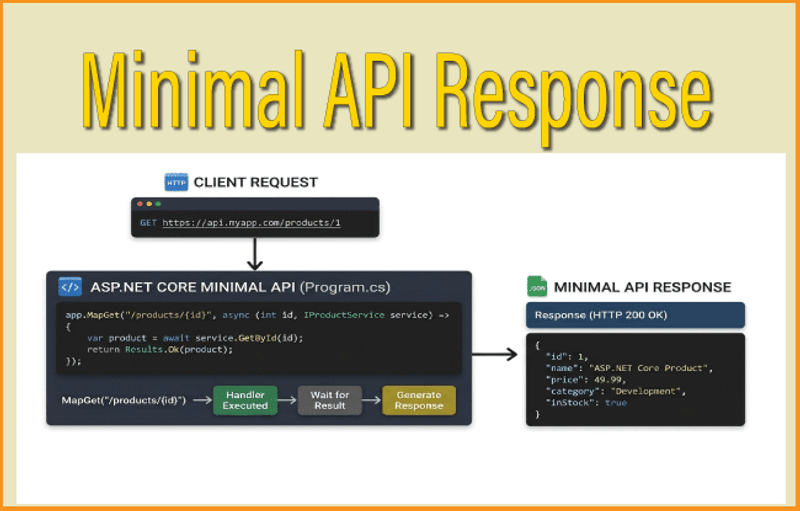Click the "category": "Development" JSON line
This screenshot has width=800, height=511.
[616, 391]
